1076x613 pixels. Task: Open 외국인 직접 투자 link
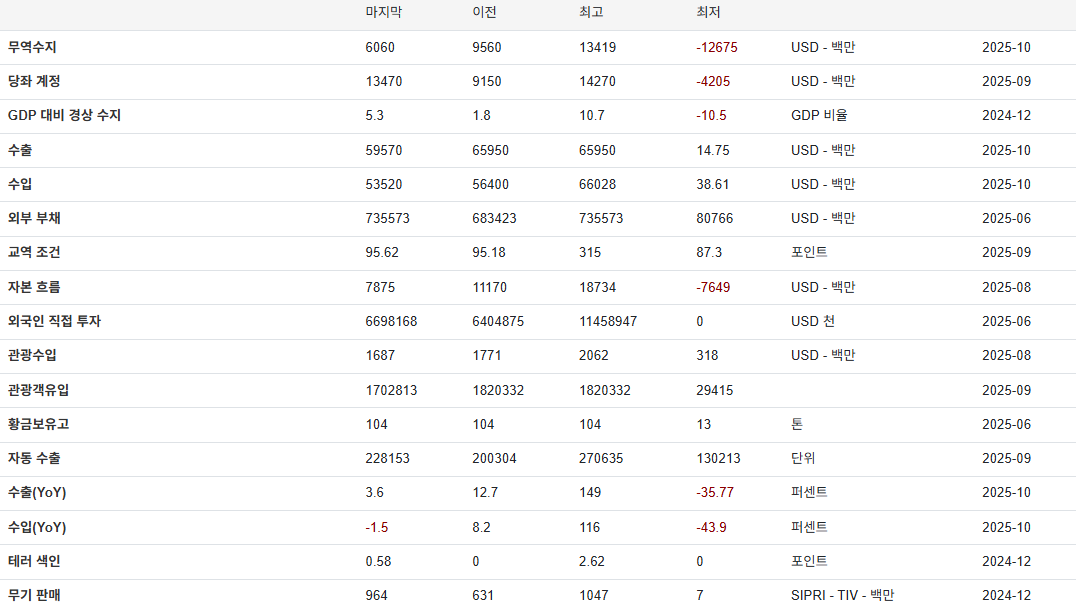point(54,321)
